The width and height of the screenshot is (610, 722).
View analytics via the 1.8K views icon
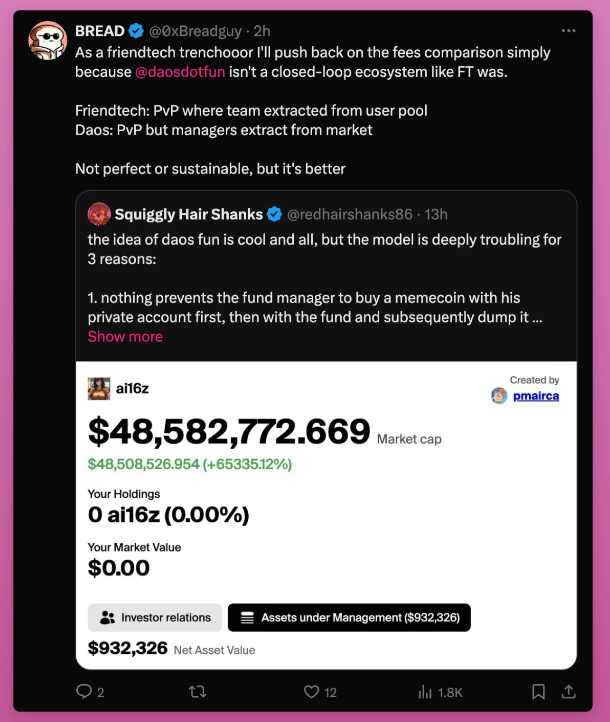[x=425, y=691]
